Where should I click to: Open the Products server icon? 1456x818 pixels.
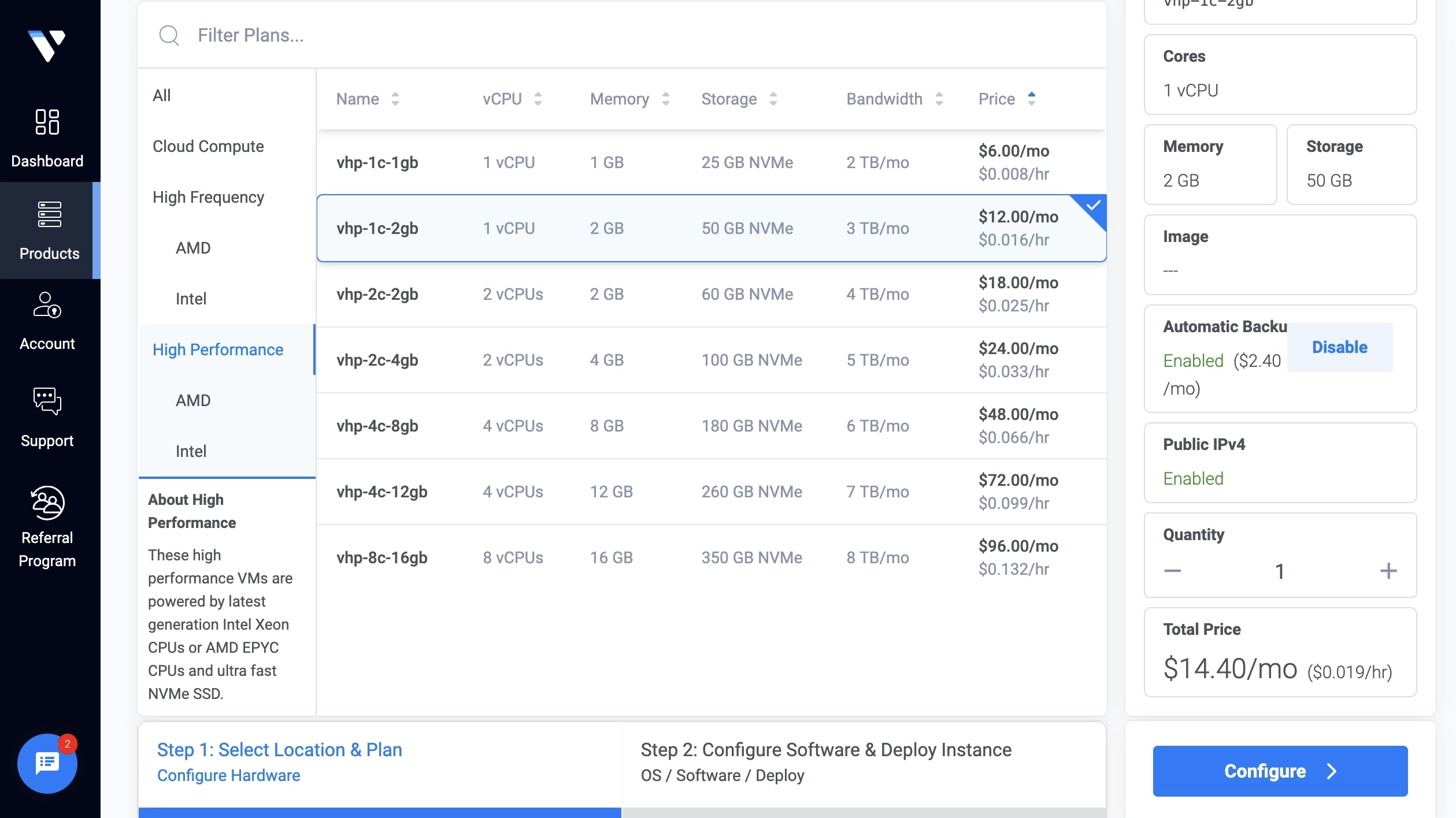coord(49,214)
